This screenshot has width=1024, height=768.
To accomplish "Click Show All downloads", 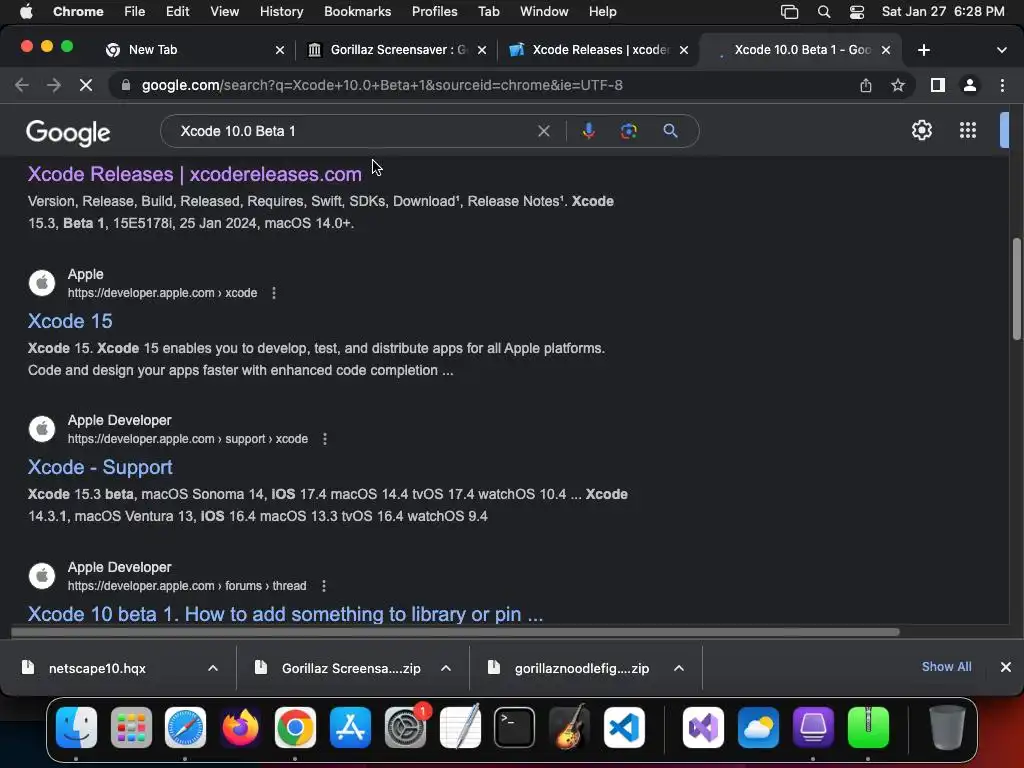I will pyautogui.click(x=946, y=667).
